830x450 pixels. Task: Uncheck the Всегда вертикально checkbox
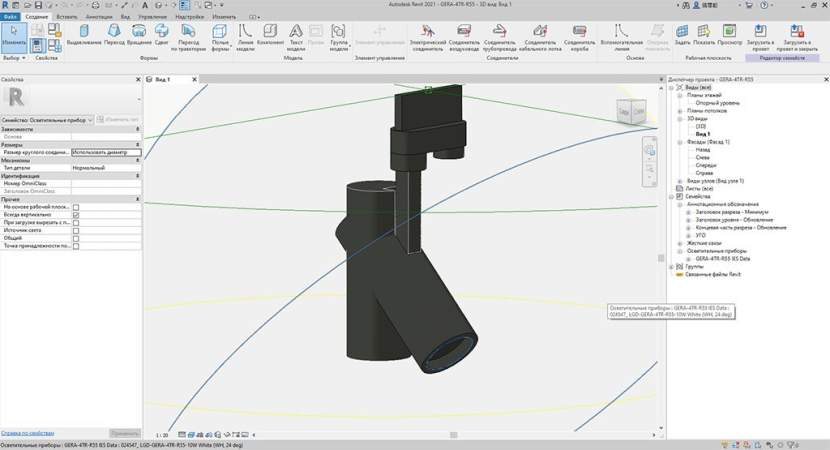coord(76,215)
